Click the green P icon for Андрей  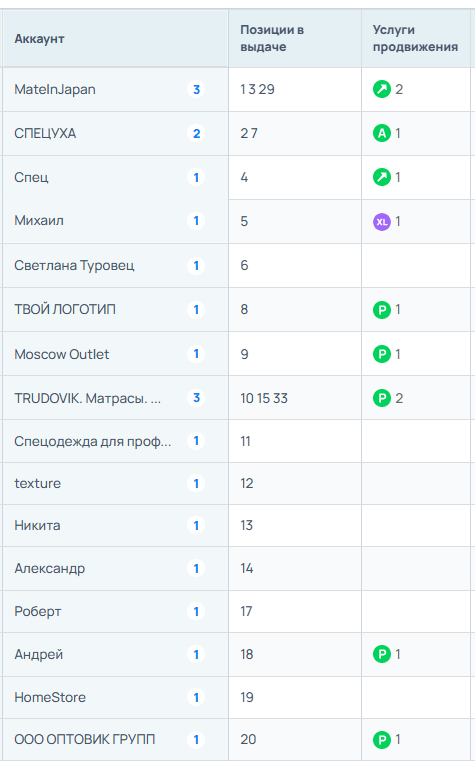382,654
